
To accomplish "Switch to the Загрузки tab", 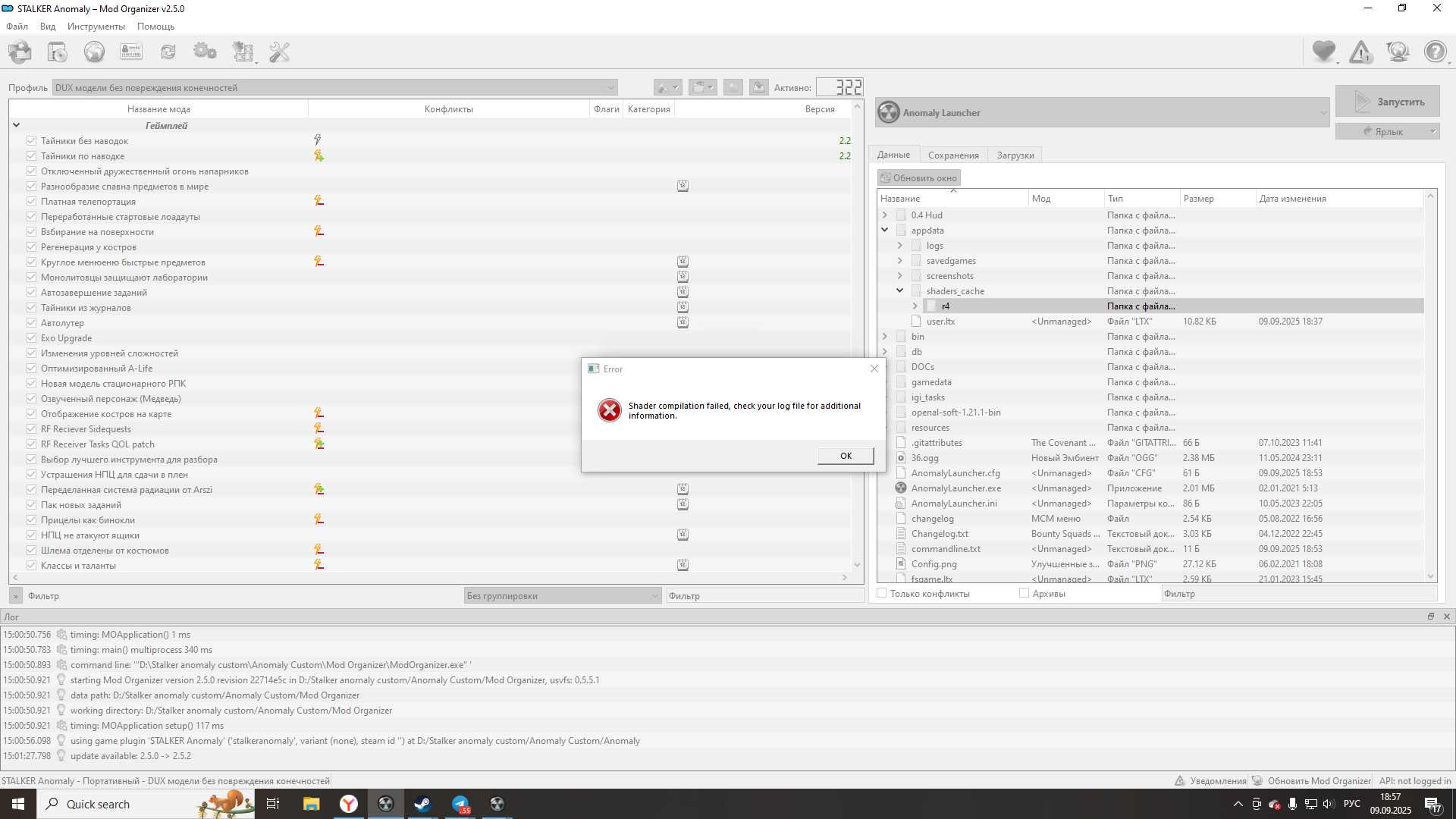I will coord(1015,155).
